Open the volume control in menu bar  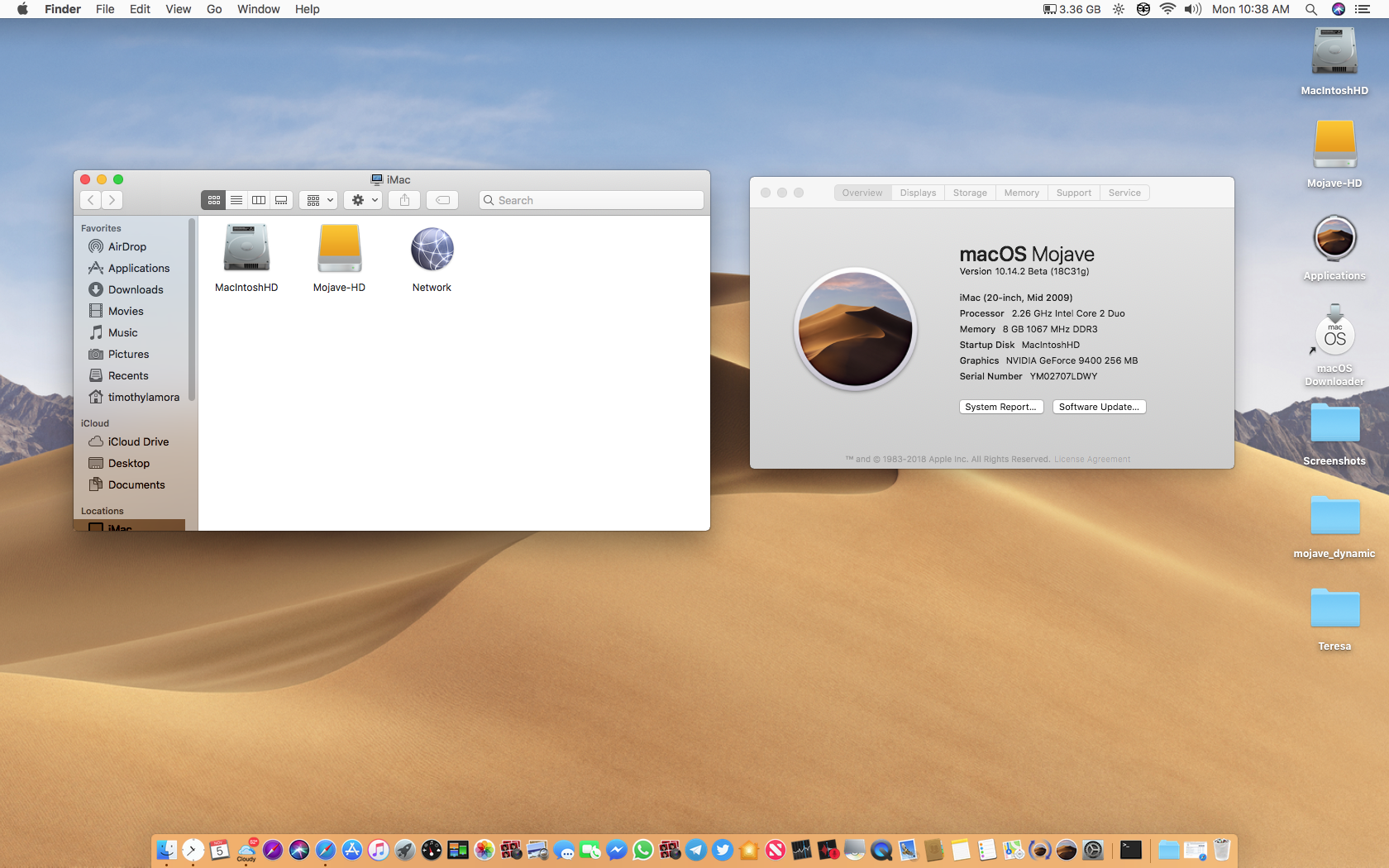pyautogui.click(x=1192, y=9)
